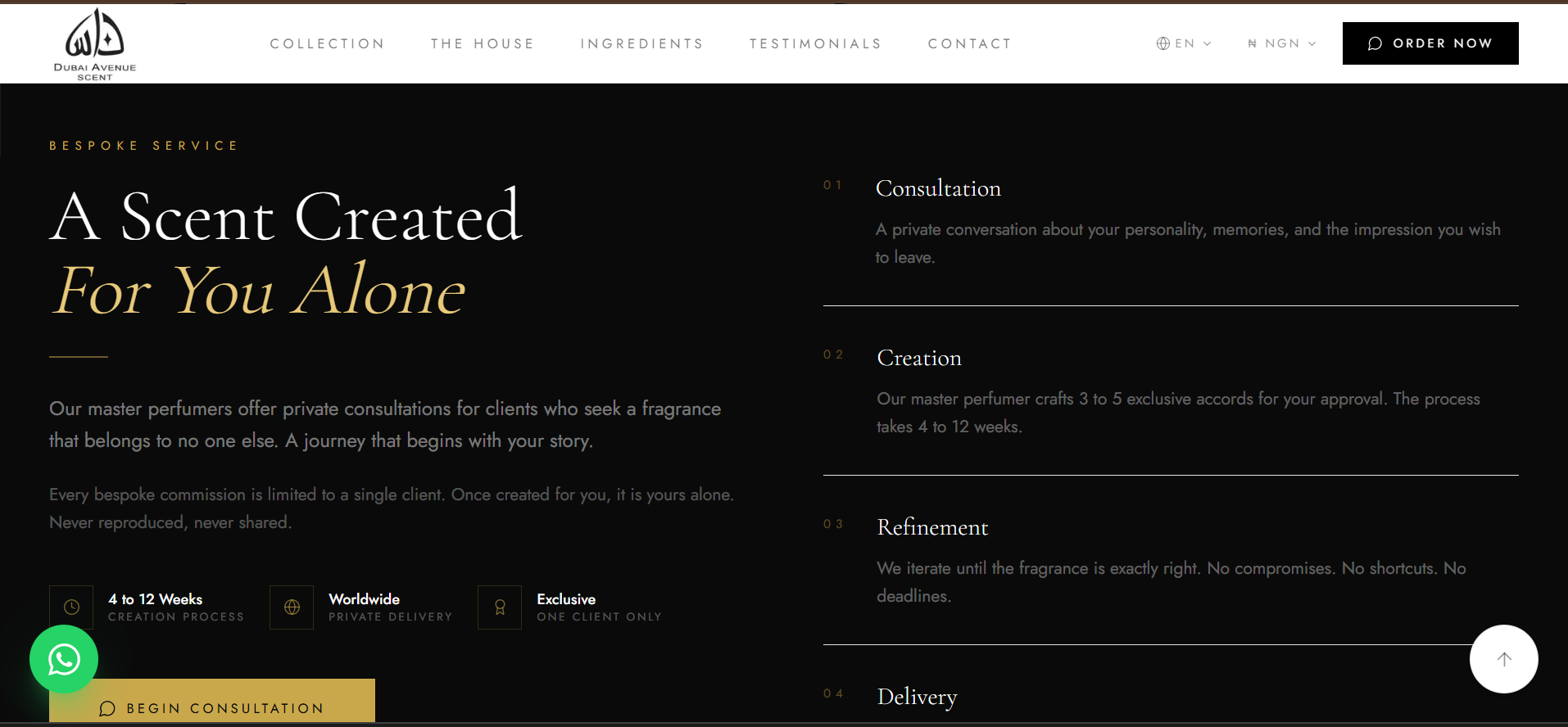Image resolution: width=1568 pixels, height=727 pixels.
Task: Click the 'PRIVATE DELIVERY' caption
Action: [390, 616]
